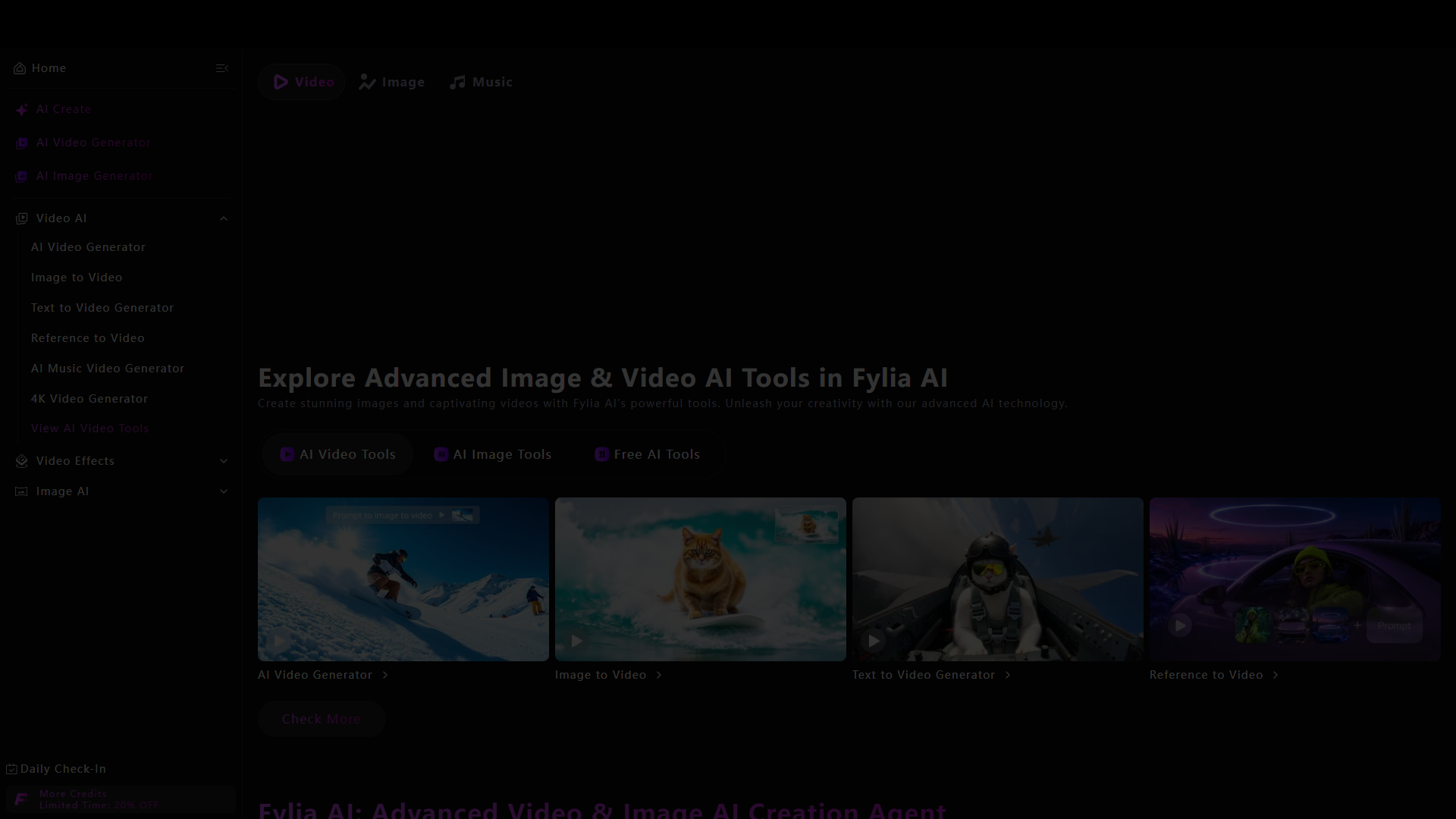Click the Image AI picture icon
The width and height of the screenshot is (1456, 819).
(x=22, y=491)
